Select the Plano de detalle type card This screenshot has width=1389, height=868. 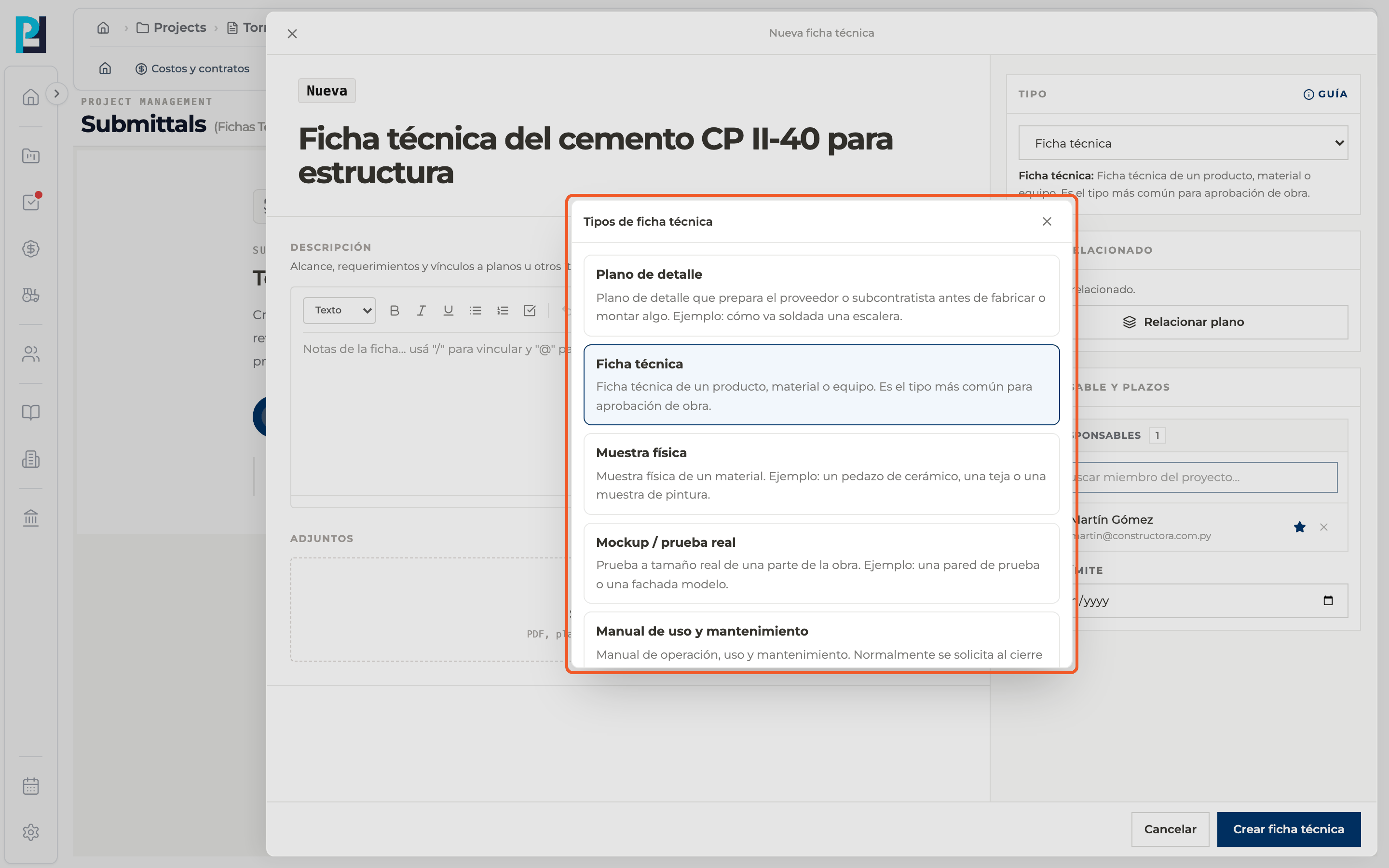pos(821,295)
